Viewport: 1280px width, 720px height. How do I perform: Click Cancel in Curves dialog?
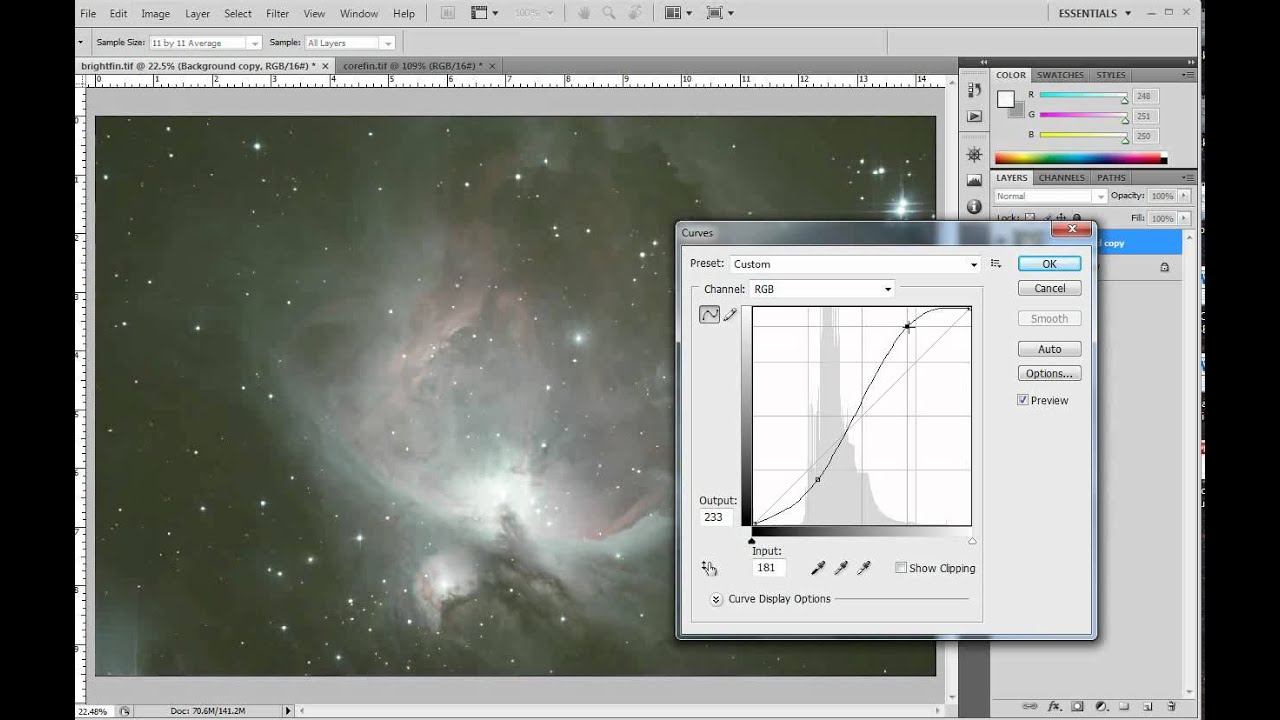1049,288
